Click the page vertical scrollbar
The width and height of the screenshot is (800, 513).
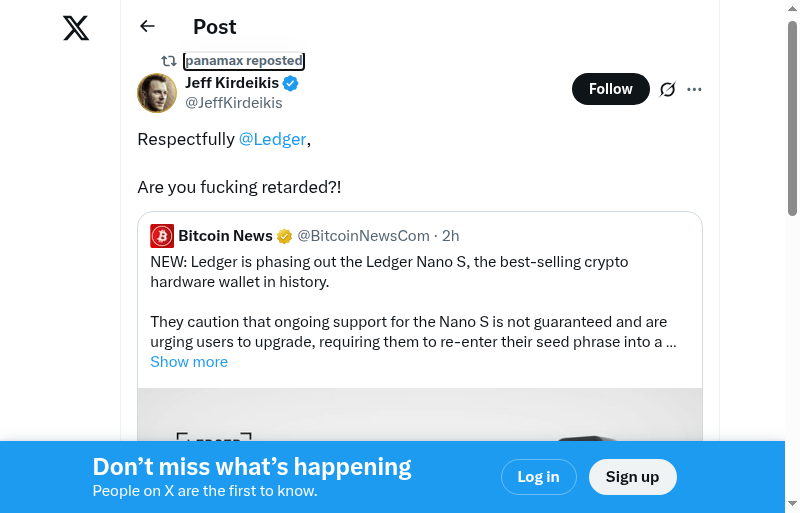[x=792, y=120]
